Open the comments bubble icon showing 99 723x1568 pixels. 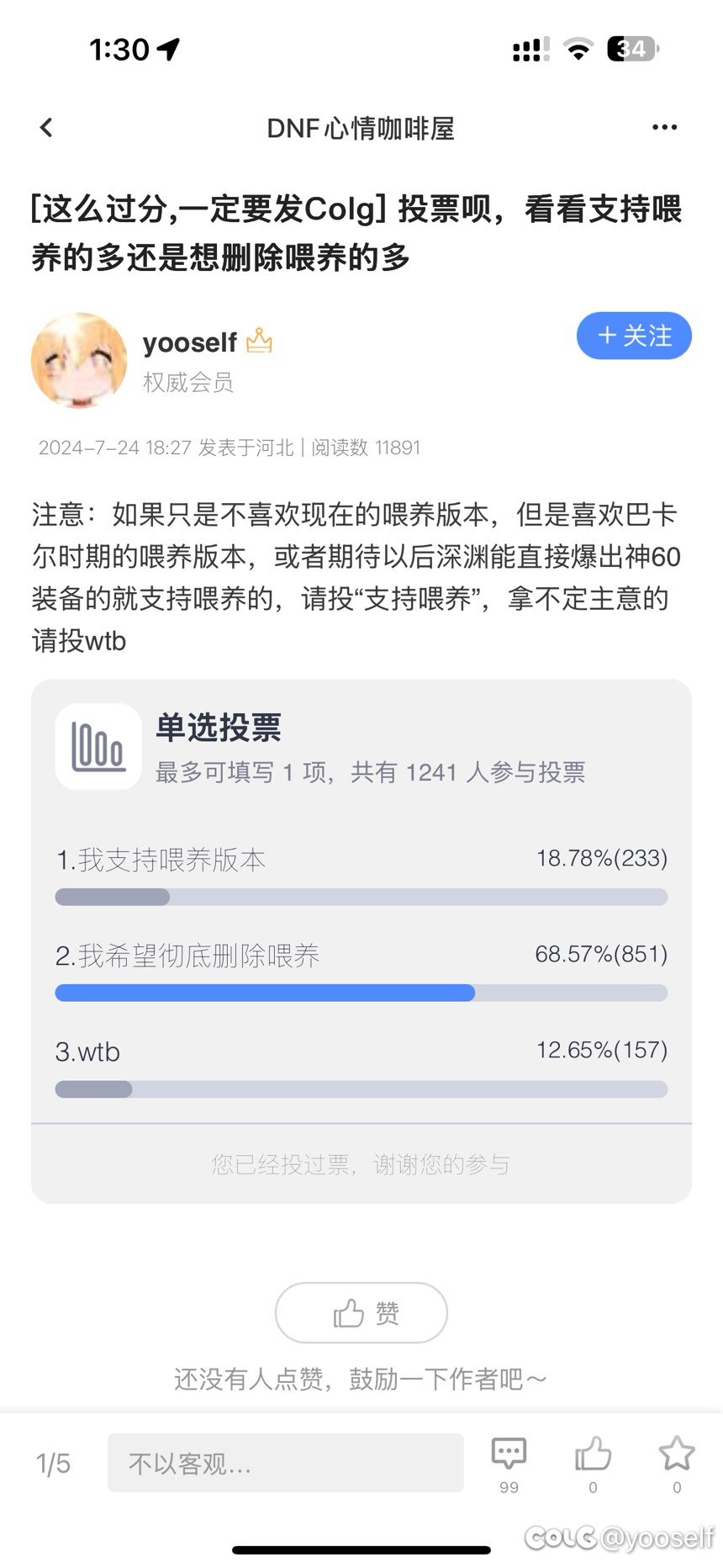(x=509, y=1464)
